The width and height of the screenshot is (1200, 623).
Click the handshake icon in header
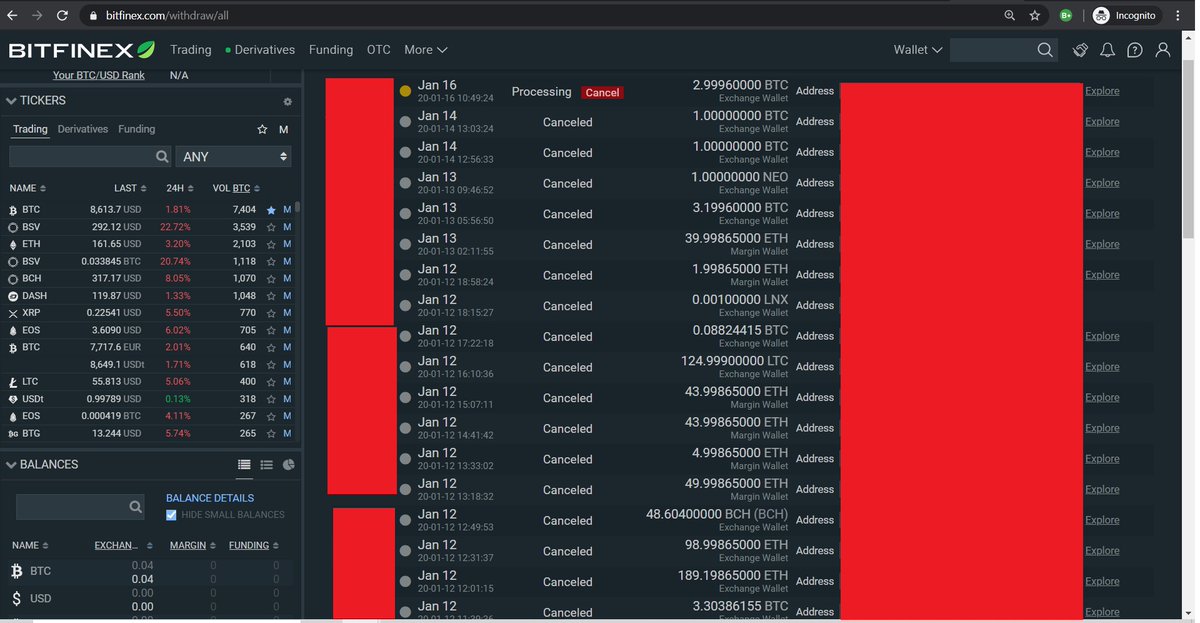pos(1080,50)
